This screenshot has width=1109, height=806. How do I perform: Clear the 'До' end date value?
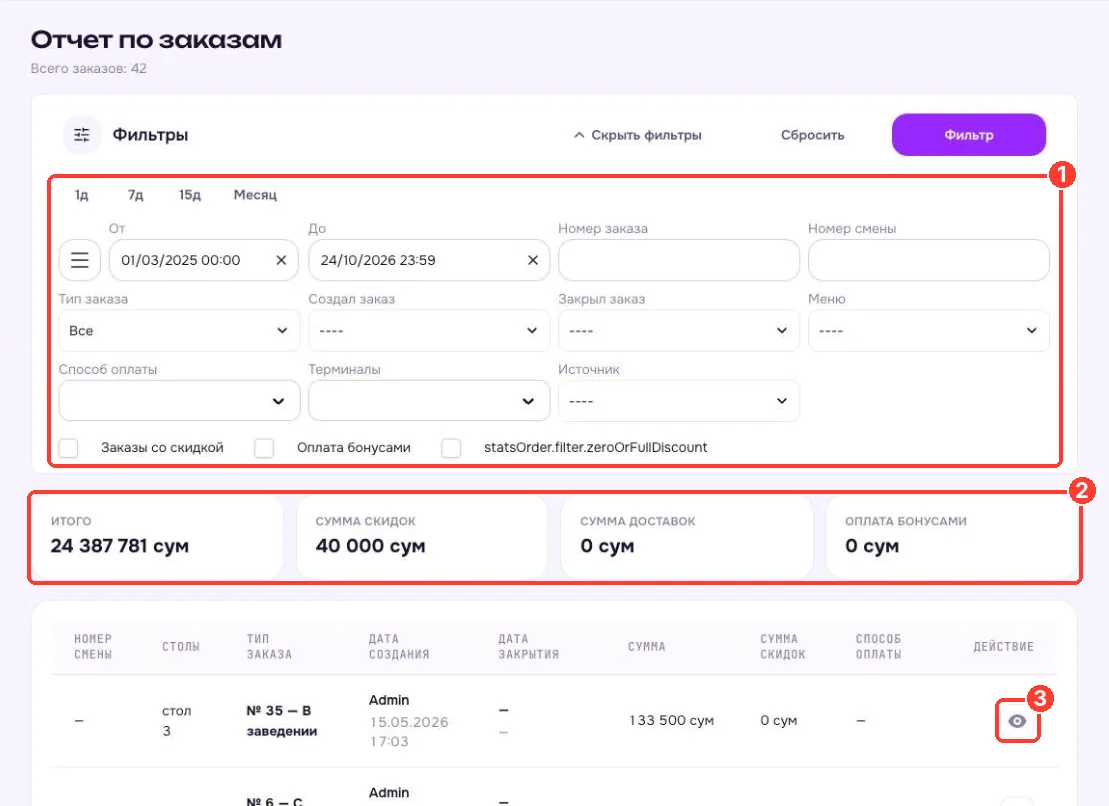click(533, 260)
